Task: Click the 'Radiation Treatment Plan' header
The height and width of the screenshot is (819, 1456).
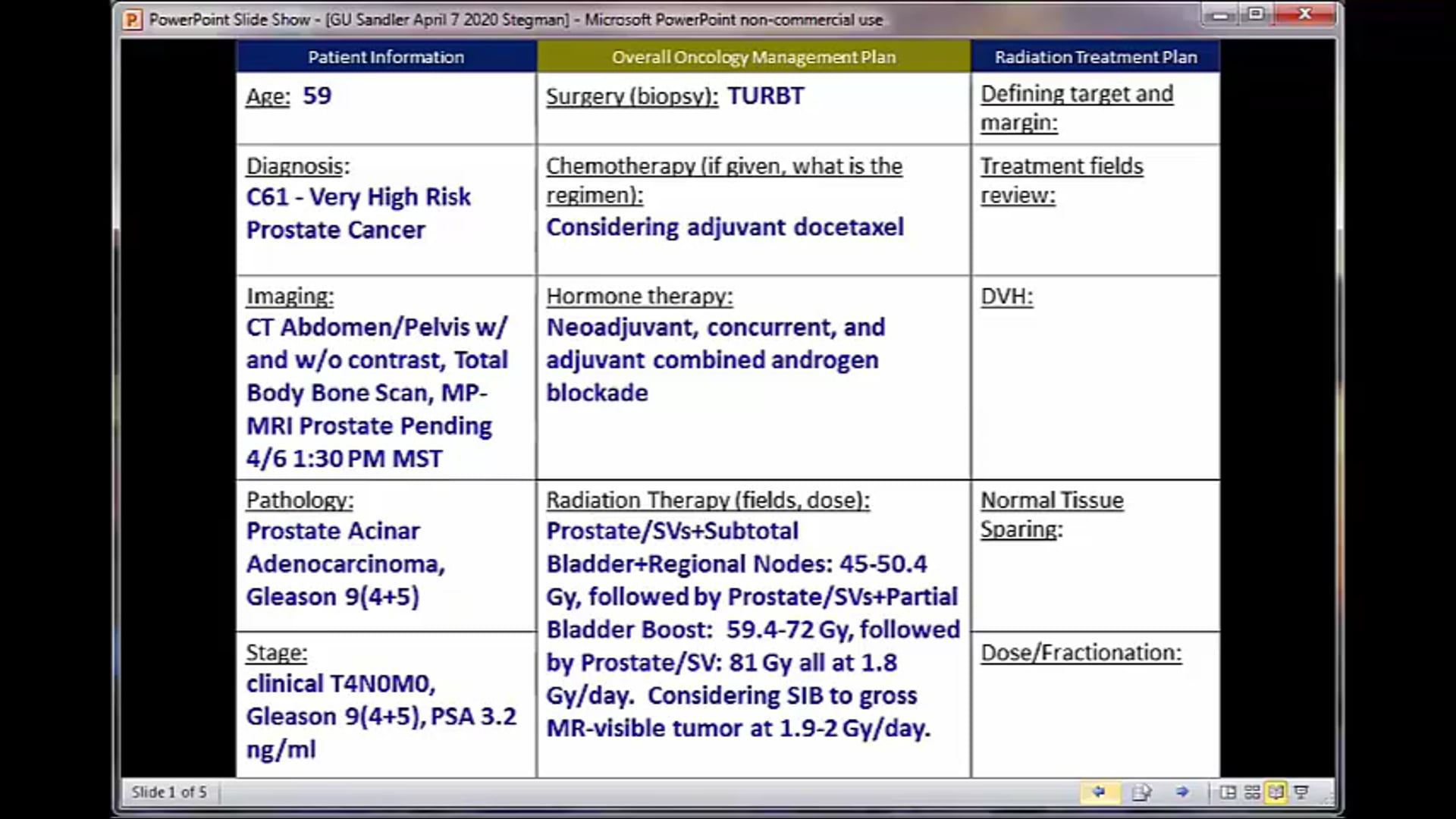Action: point(1095,56)
